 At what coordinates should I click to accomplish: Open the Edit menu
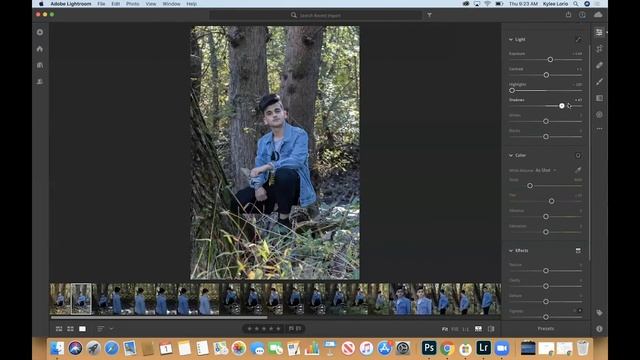(x=116, y=4)
